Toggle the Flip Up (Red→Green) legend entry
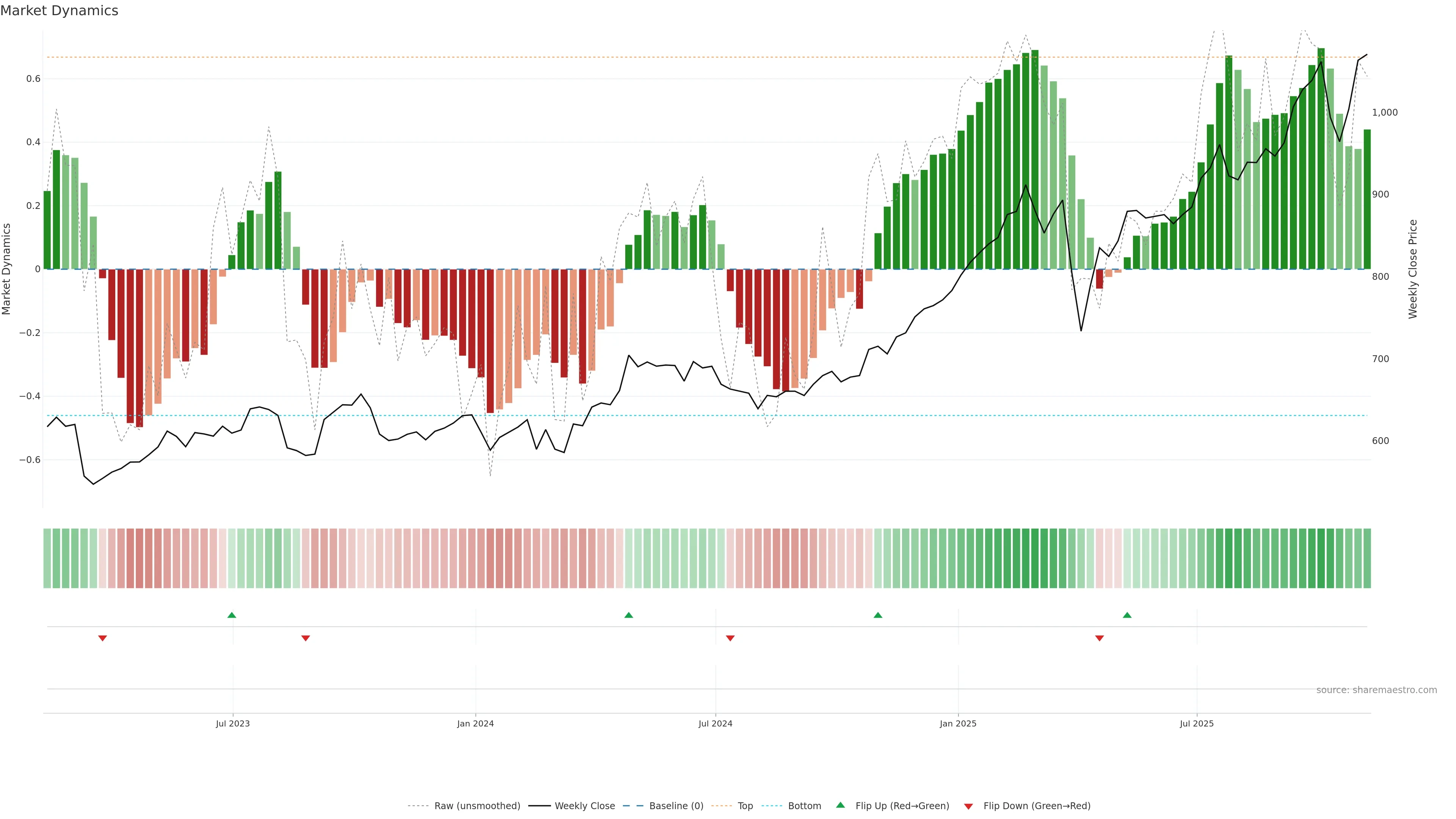 (x=902, y=806)
